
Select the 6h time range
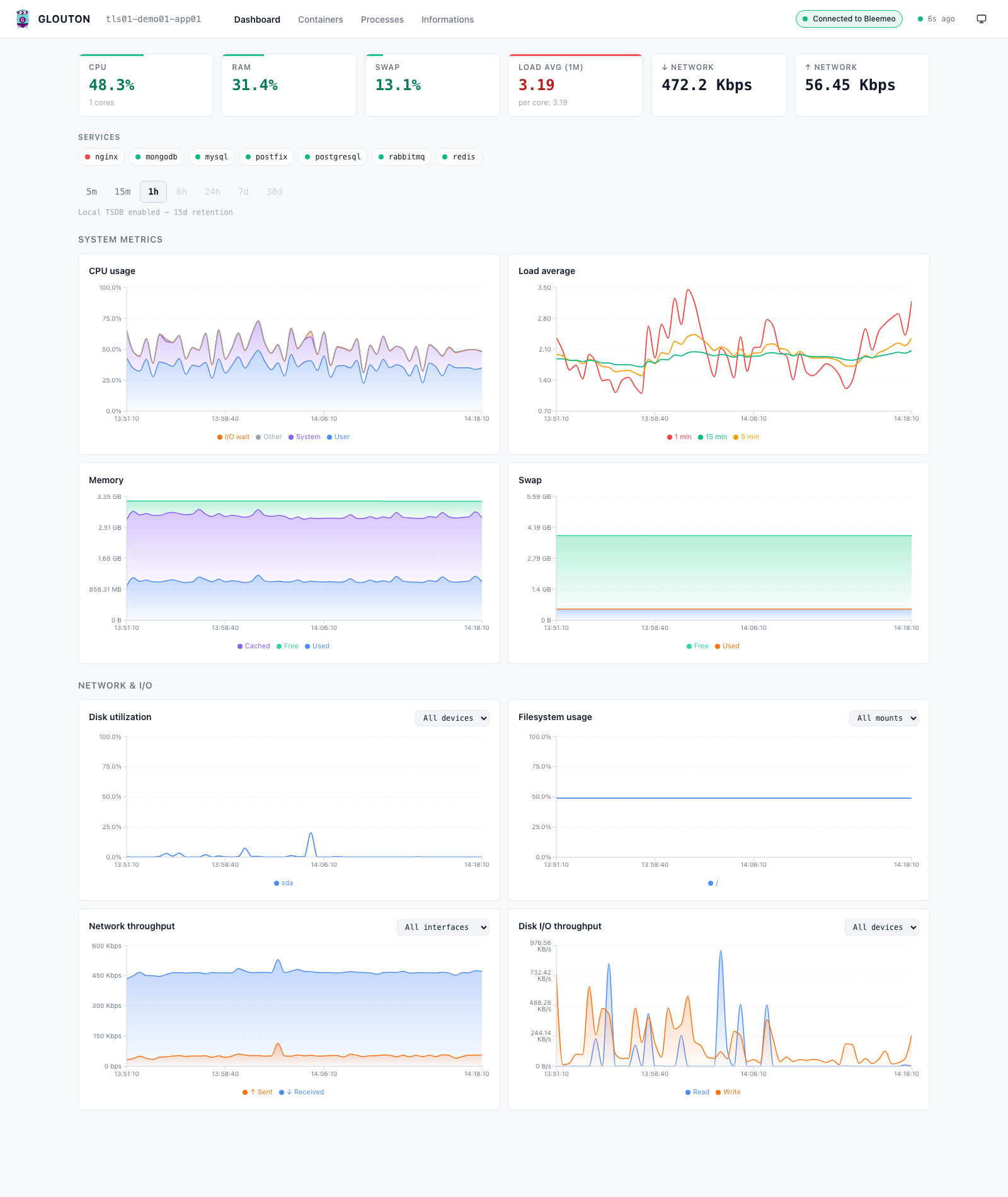[181, 192]
